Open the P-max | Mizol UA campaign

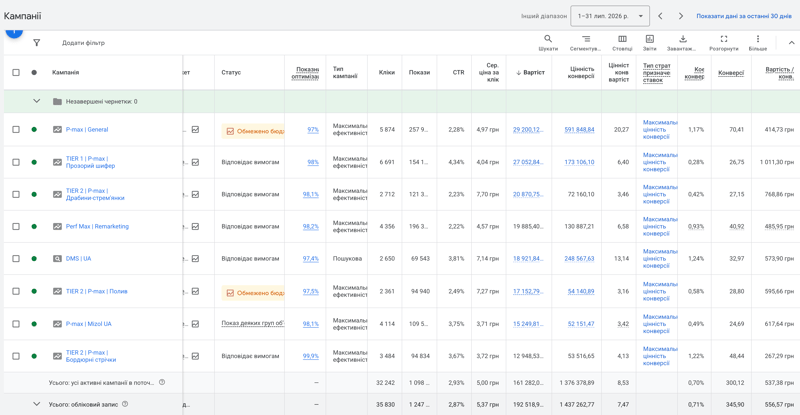88,324
